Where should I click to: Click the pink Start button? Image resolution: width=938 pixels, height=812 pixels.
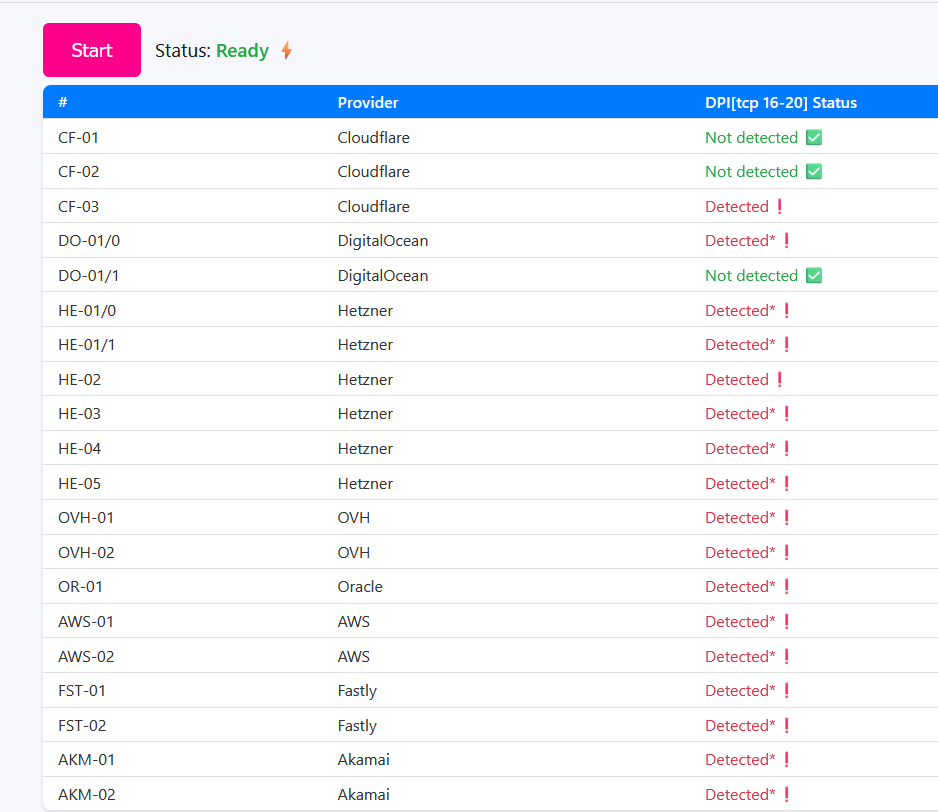(92, 50)
